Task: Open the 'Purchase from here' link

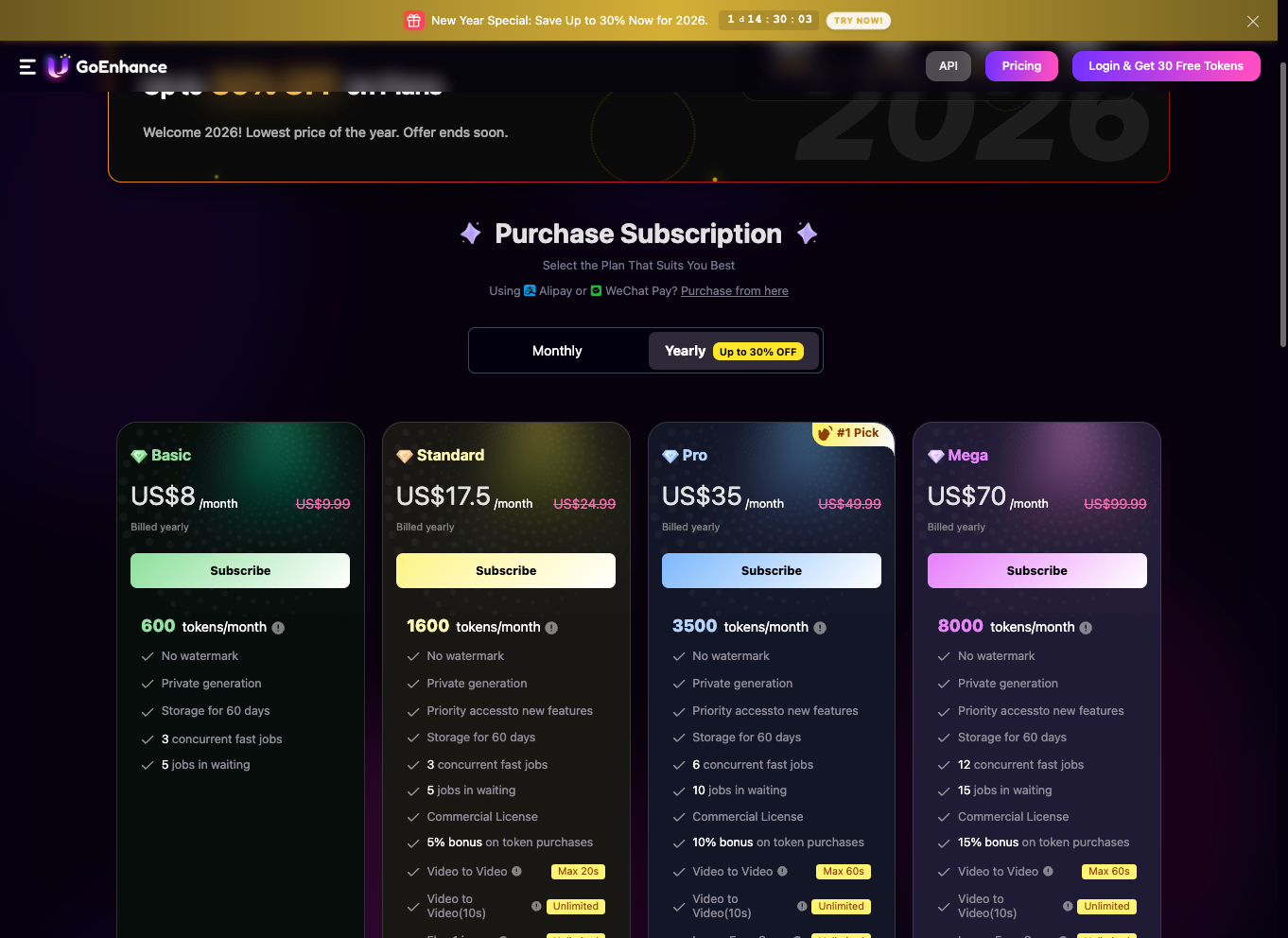Action: click(734, 291)
